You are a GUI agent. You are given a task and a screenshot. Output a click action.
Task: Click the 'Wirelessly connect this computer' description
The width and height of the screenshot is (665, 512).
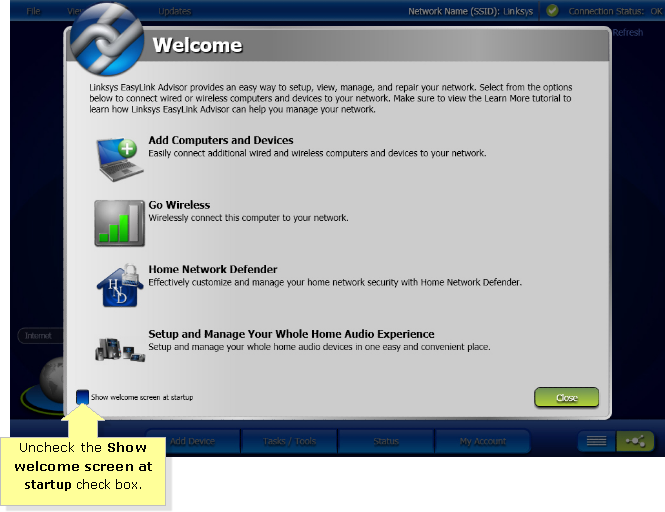(x=248, y=218)
